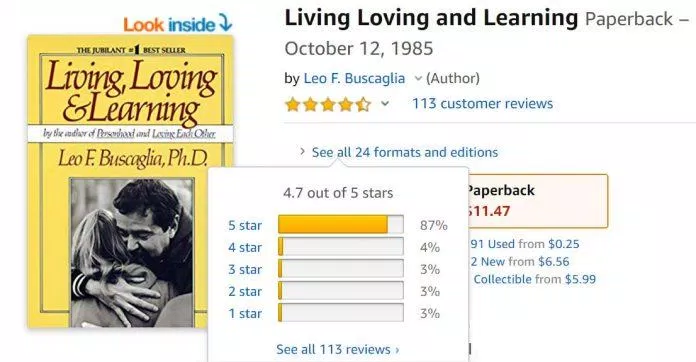The width and height of the screenshot is (696, 362).
Task: Filter reviews by 4 star link
Action: (x=245, y=248)
